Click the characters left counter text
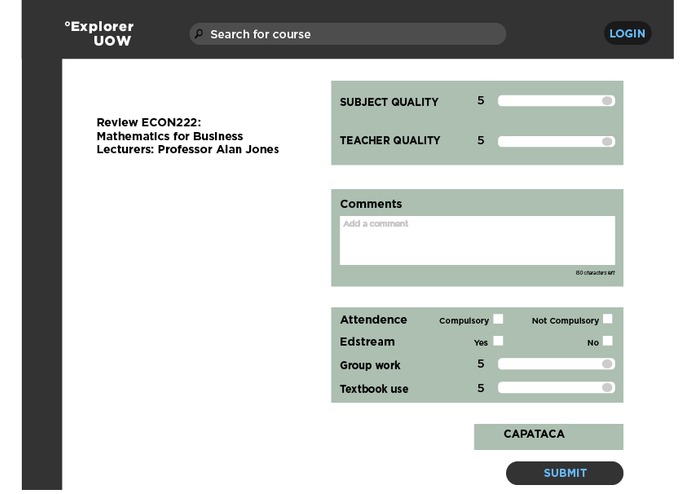The height and width of the screenshot is (494, 695). point(595,273)
